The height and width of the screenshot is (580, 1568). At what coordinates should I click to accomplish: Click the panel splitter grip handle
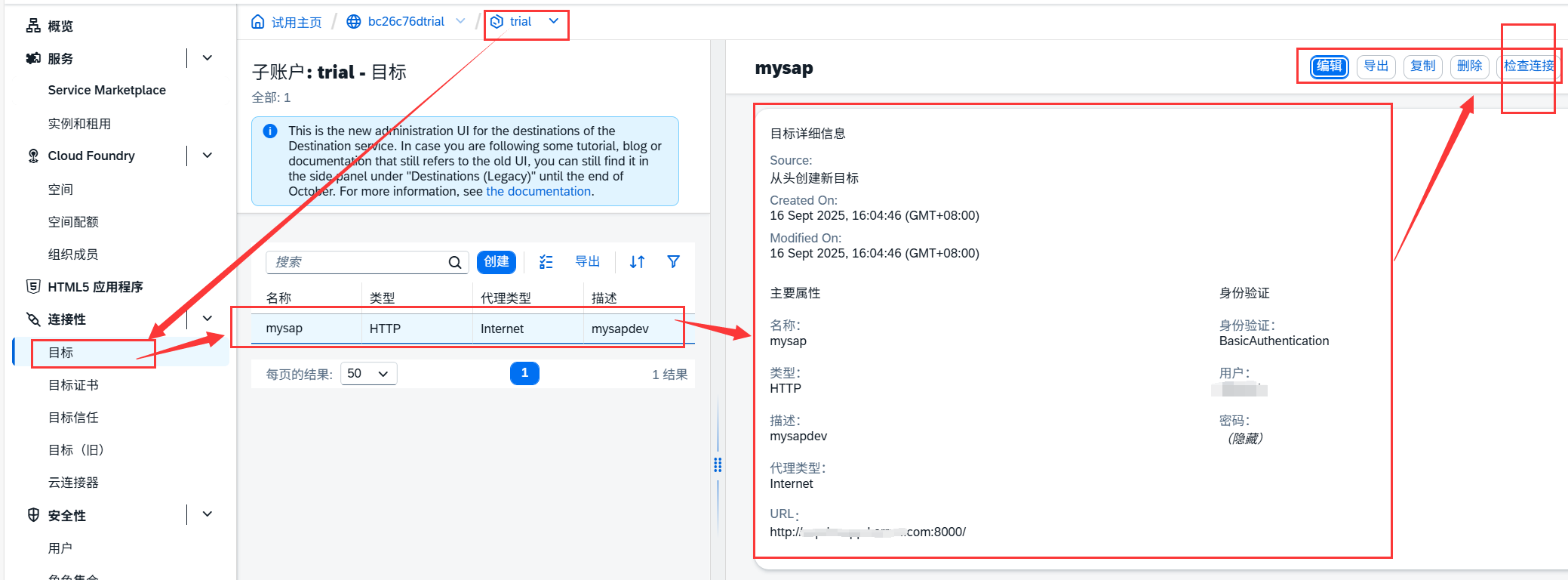718,465
